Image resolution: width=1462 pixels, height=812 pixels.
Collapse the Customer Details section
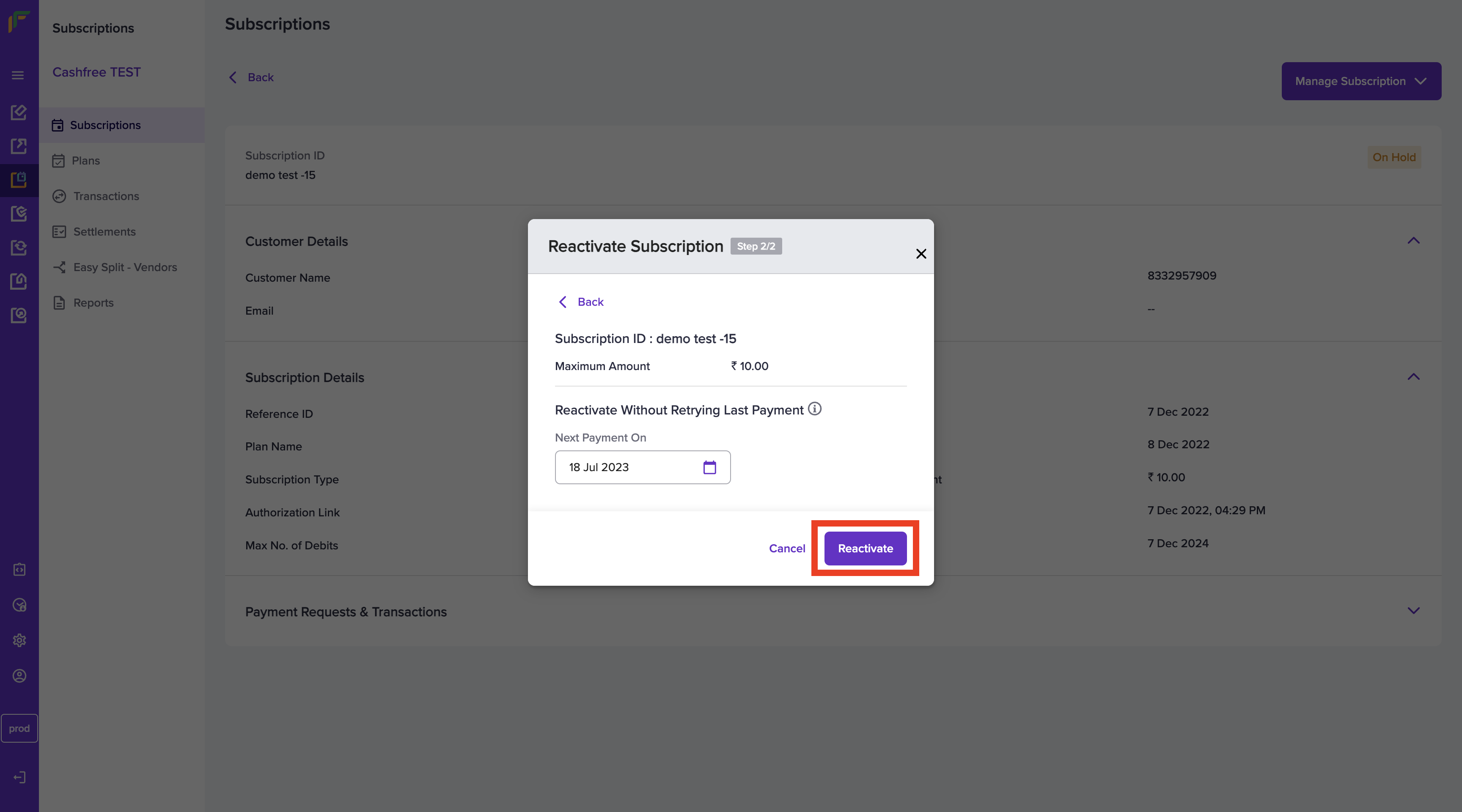[1413, 241]
